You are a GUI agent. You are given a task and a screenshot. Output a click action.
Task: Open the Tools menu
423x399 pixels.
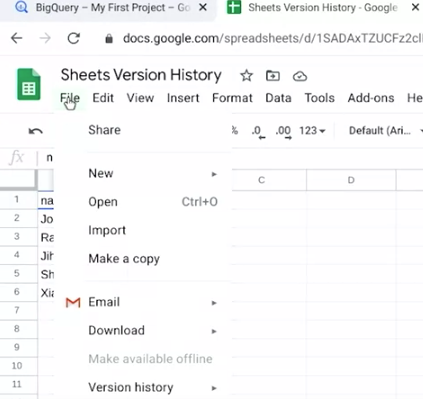click(x=319, y=98)
